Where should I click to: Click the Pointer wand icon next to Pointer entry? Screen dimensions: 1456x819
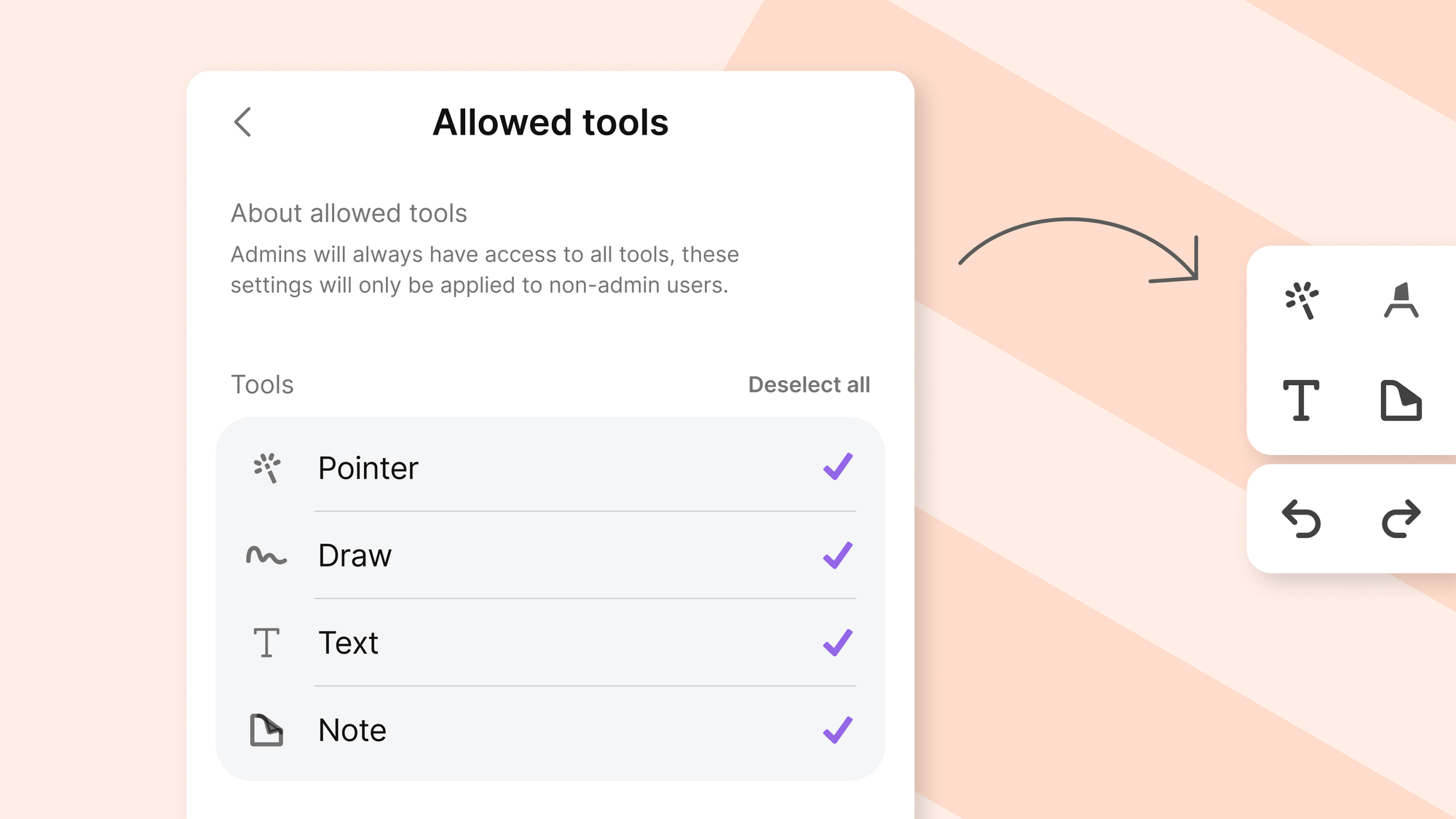point(266,468)
